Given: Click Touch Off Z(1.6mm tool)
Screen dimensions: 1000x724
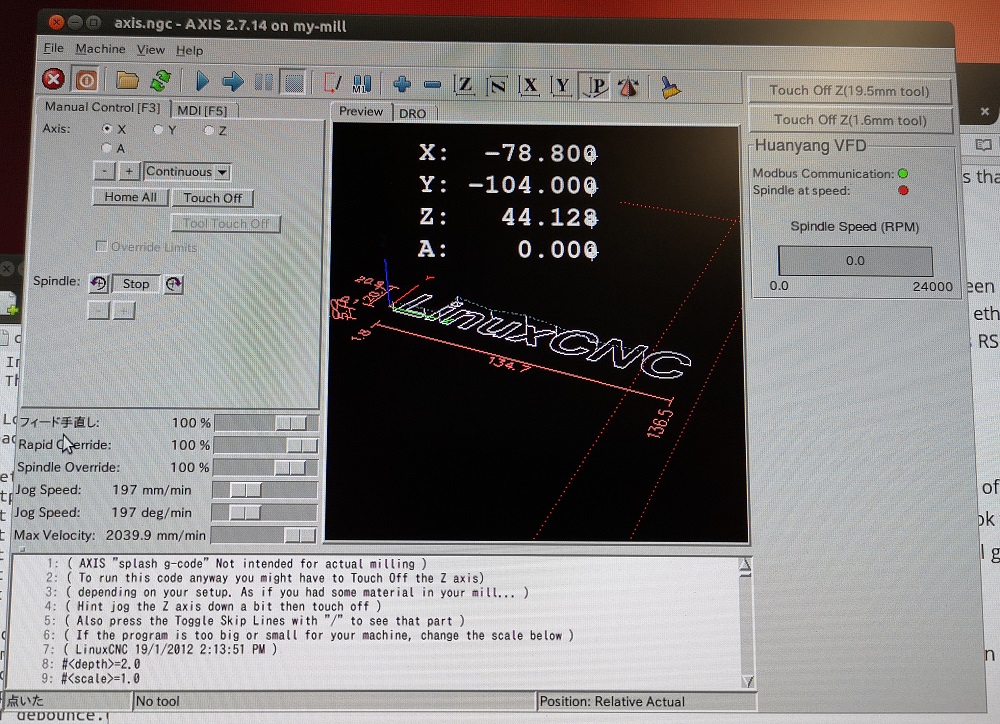Looking at the screenshot, I should point(850,120).
